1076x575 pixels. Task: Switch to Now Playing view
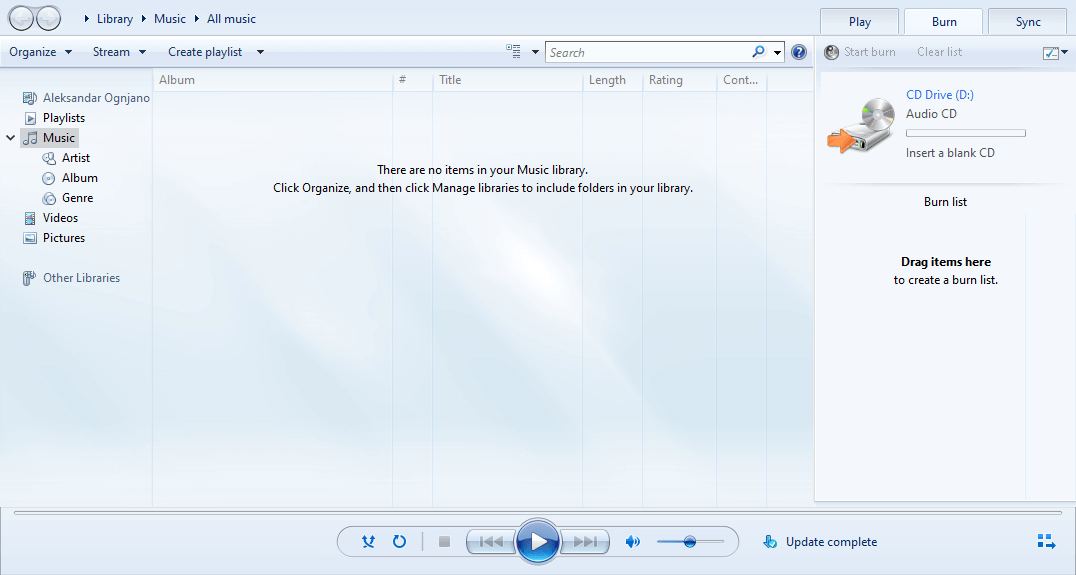pos(1046,541)
